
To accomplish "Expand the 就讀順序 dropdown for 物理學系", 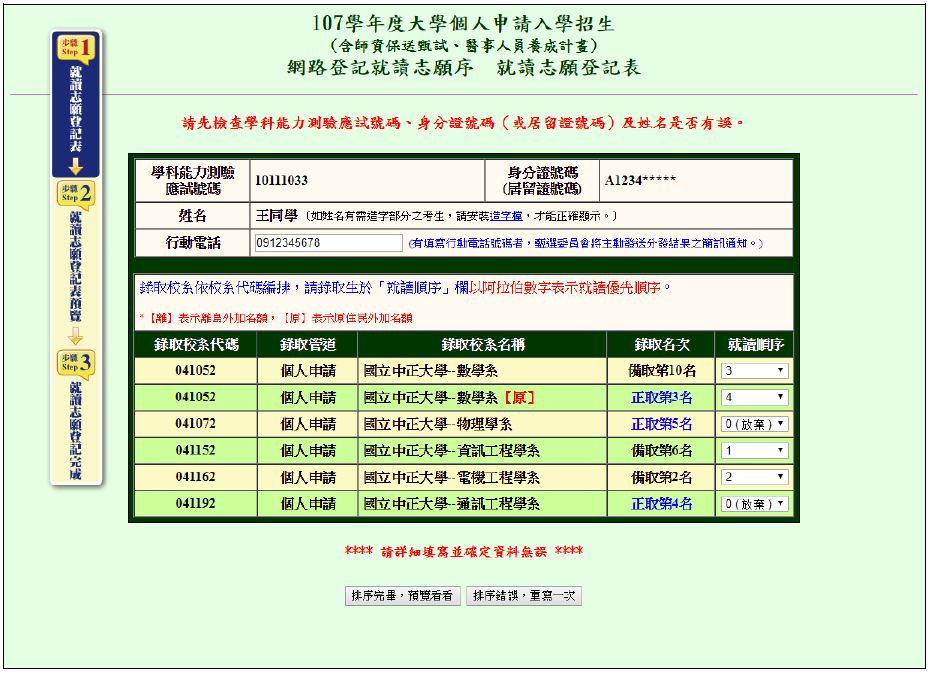I will (754, 424).
